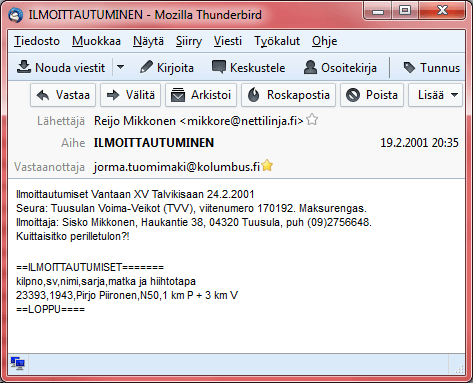Click the '==ILMOITTAUTUMISET=======' line
The height and width of the screenshot is (383, 473).
click(90, 267)
